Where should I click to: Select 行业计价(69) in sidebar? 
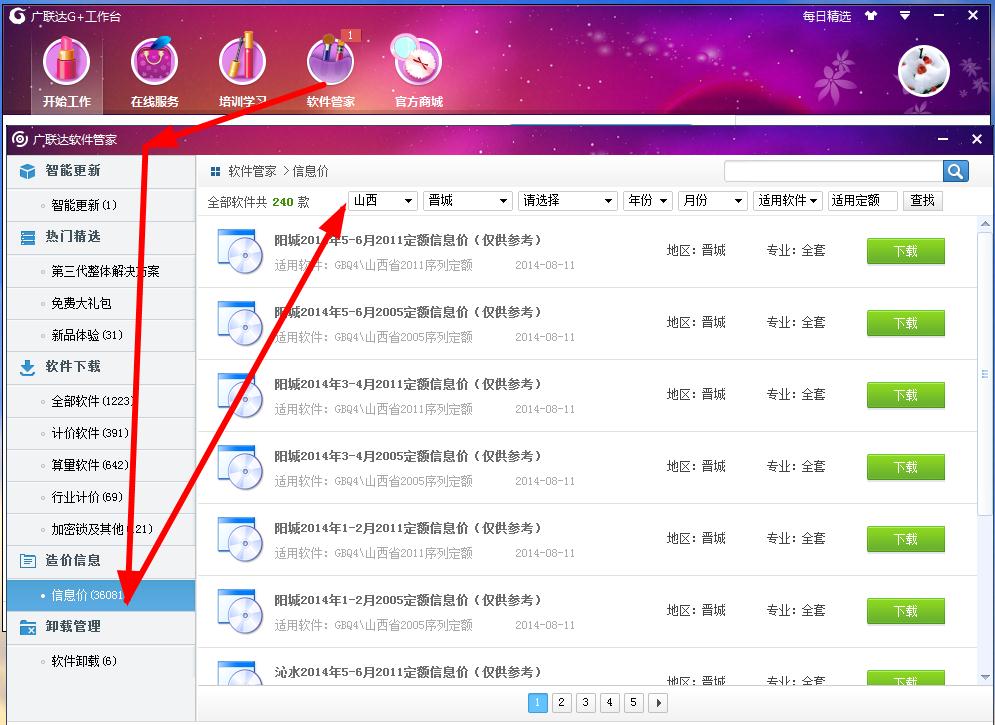pyautogui.click(x=101, y=497)
